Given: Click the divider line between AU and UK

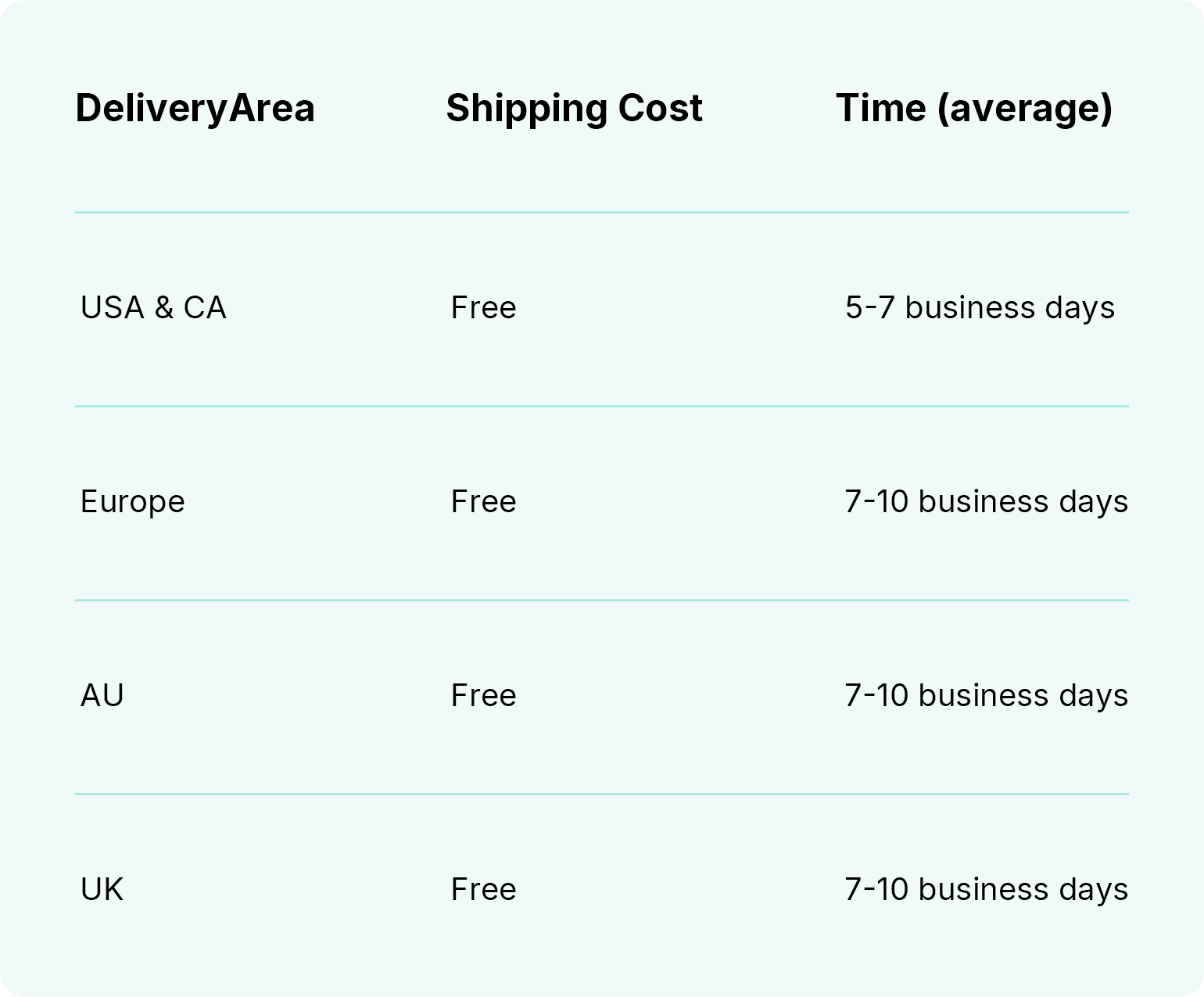Looking at the screenshot, I should pos(602,794).
